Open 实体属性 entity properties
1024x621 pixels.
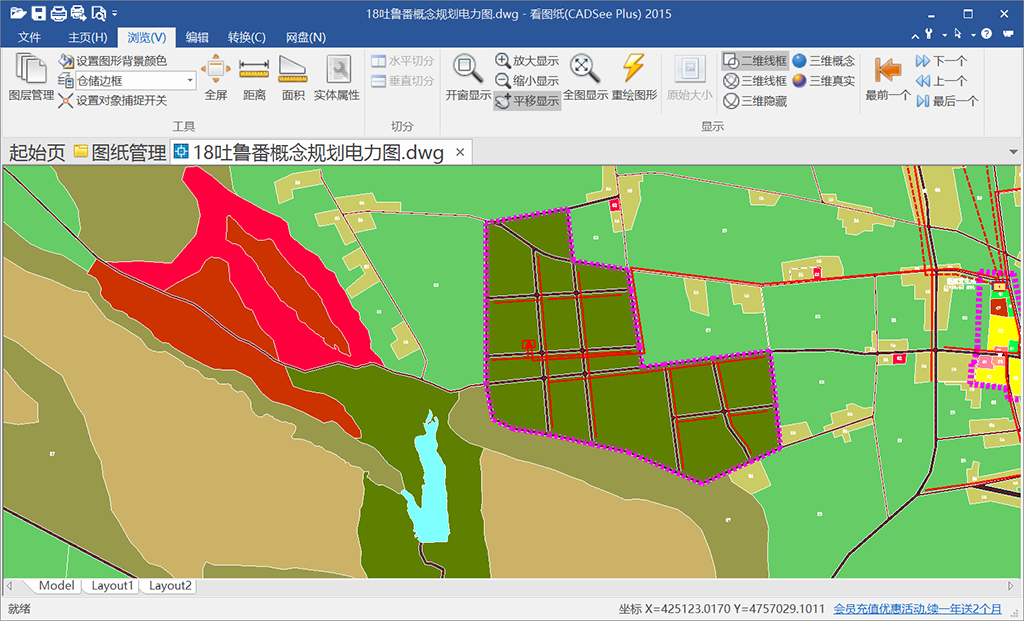(x=337, y=76)
